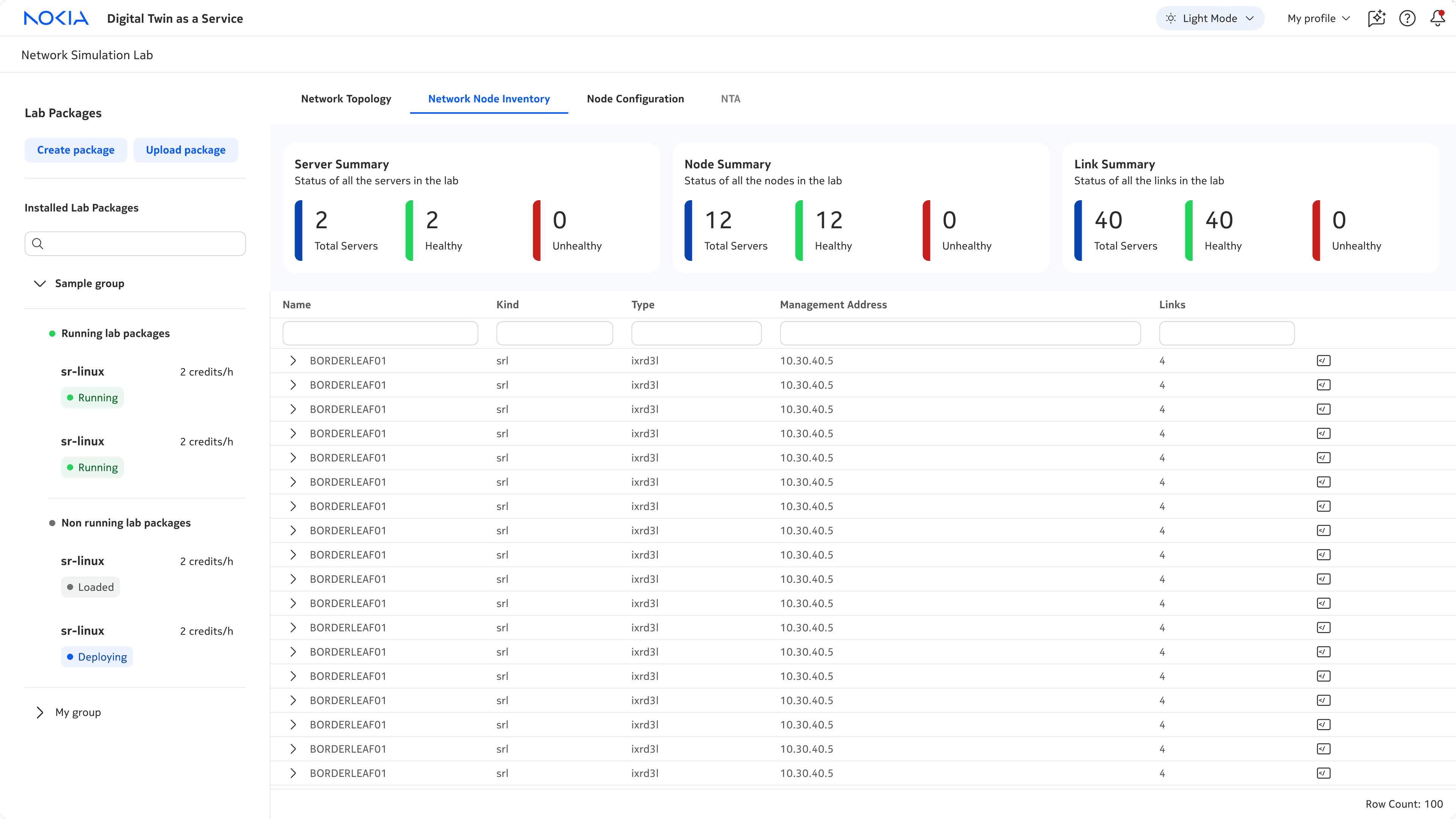Screen dimensions: 1456x819
Task: Switch to the Node Configuration tab
Action: tap(635, 98)
